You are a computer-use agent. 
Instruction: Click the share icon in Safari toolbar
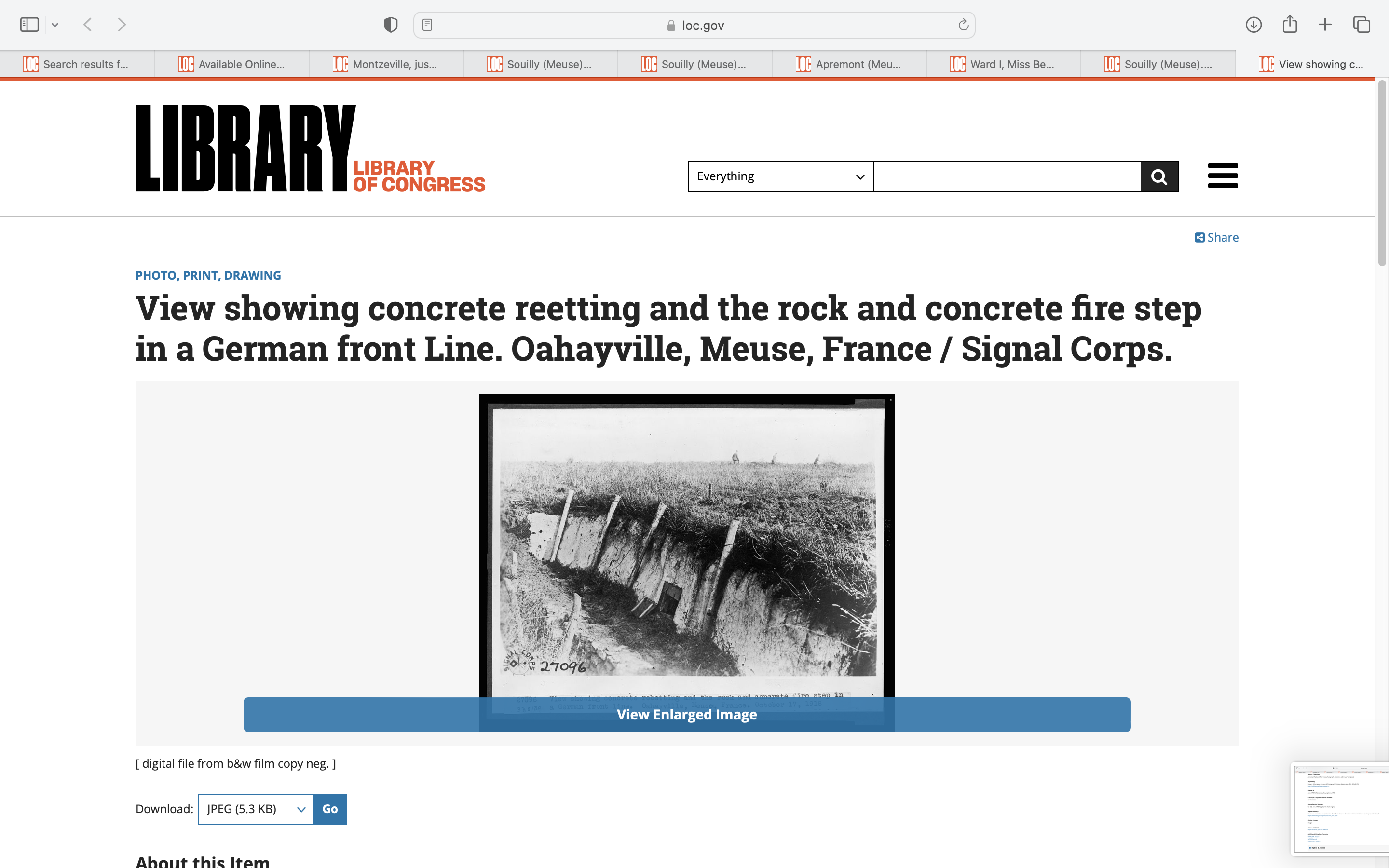tap(1290, 24)
